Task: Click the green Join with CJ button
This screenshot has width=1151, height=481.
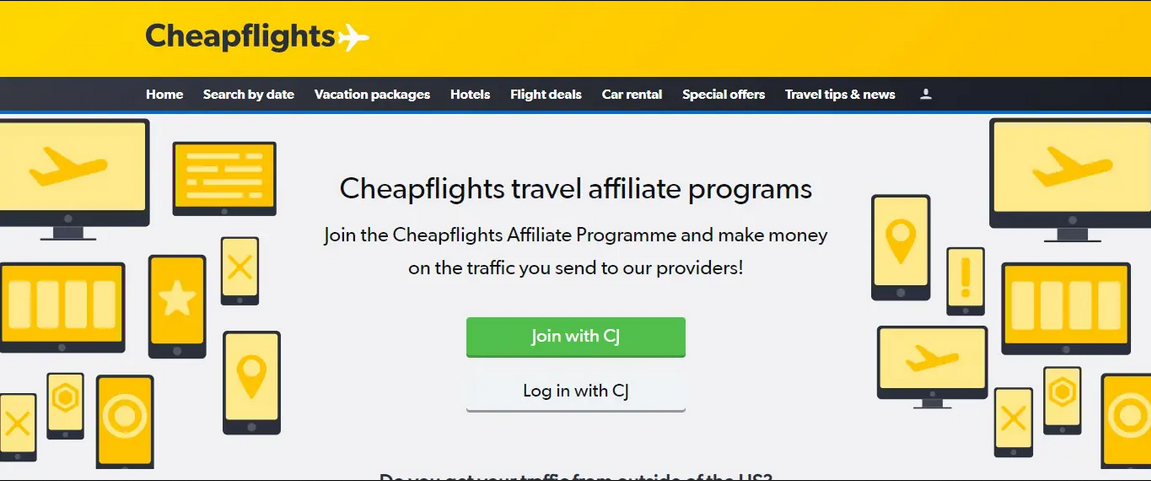Action: tap(576, 337)
